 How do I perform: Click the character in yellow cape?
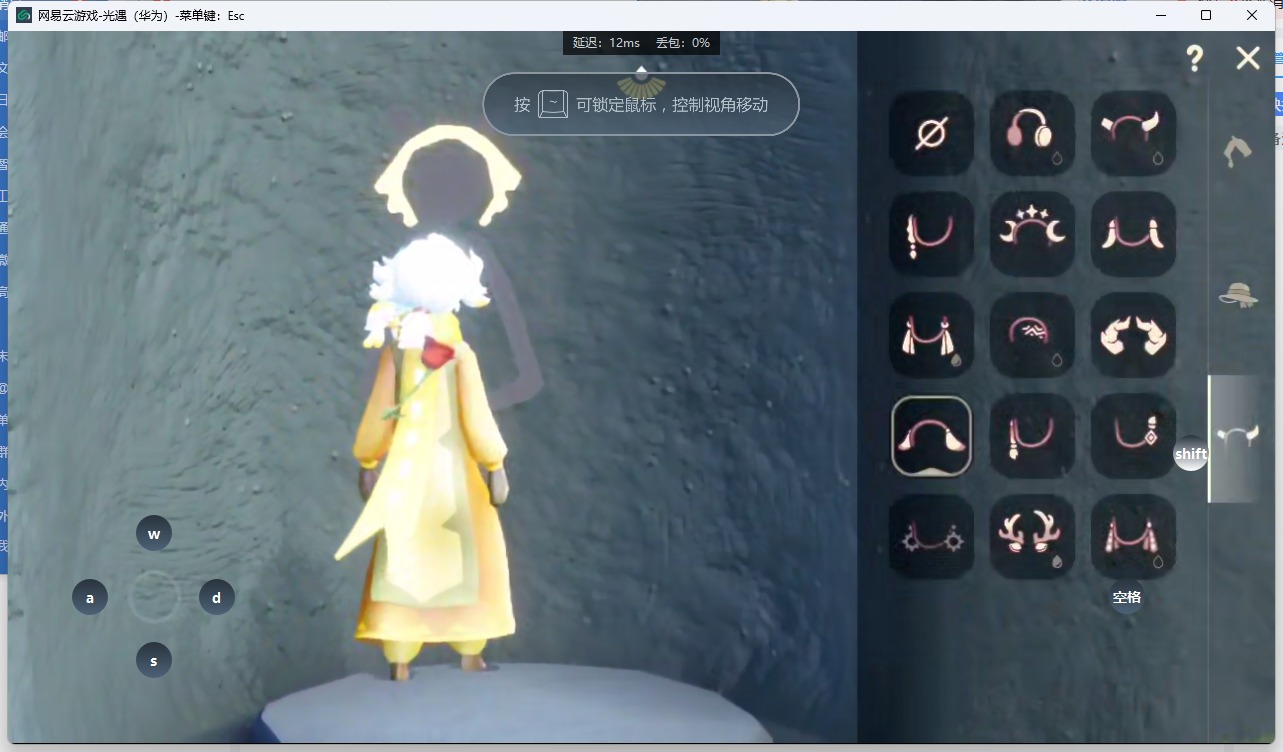(x=430, y=455)
